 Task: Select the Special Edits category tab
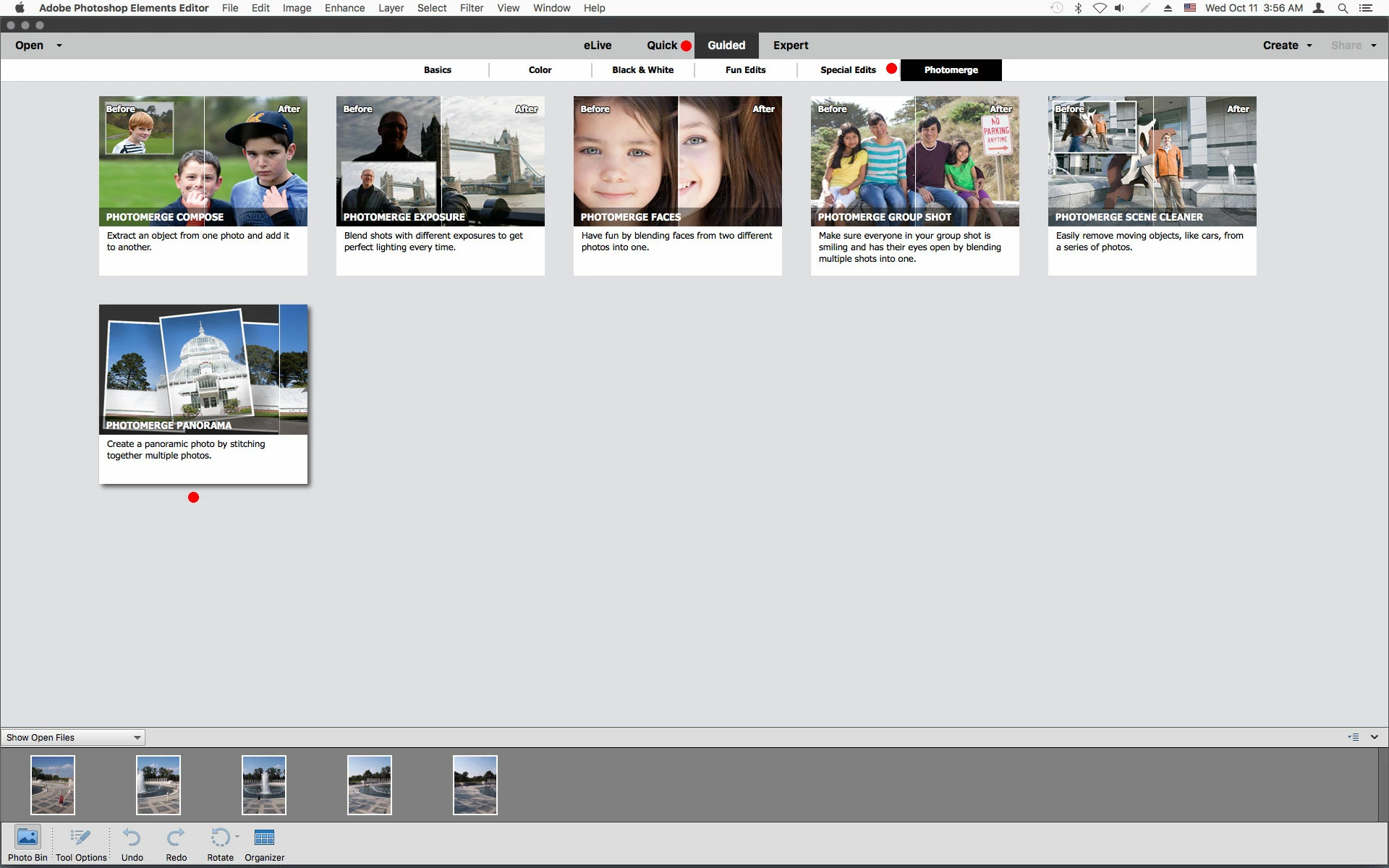(848, 70)
